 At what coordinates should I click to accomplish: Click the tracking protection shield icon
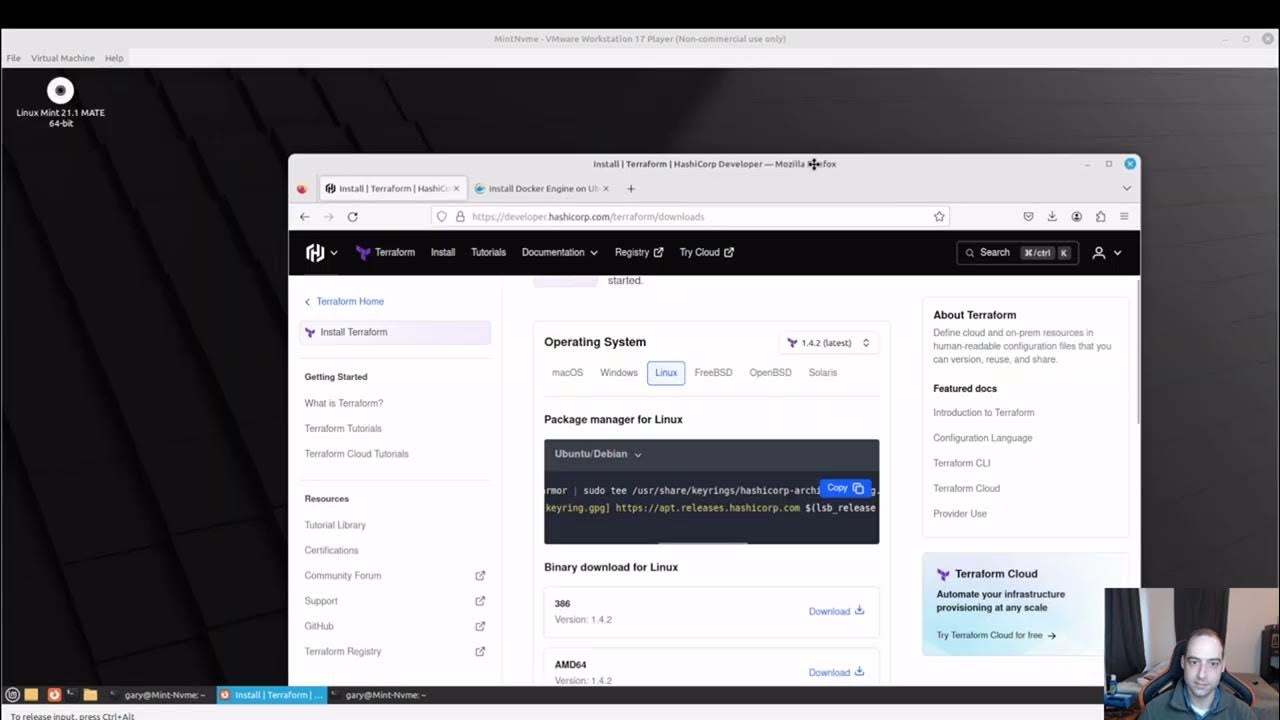click(442, 216)
